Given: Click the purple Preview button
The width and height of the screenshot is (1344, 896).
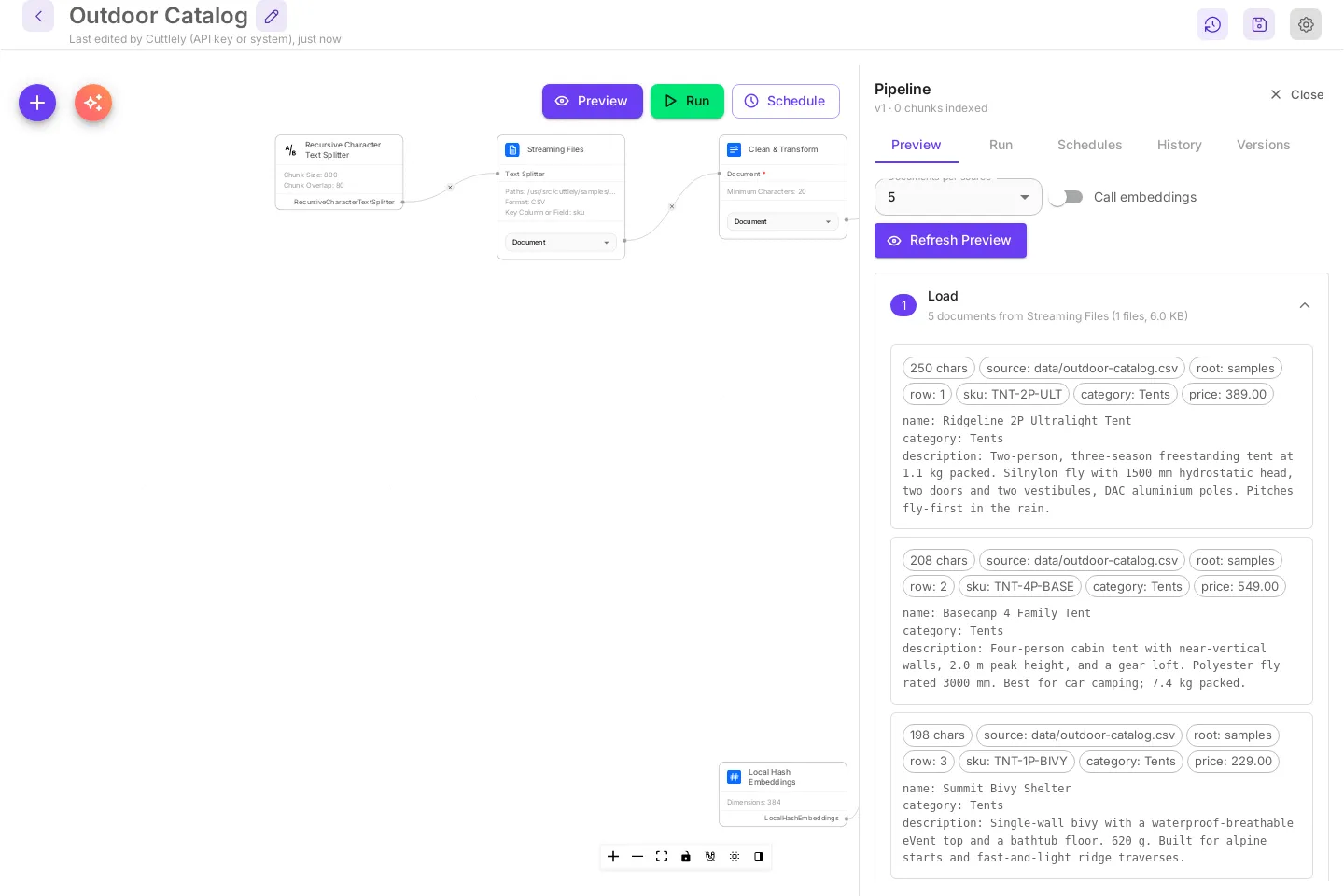Looking at the screenshot, I should point(593,101).
